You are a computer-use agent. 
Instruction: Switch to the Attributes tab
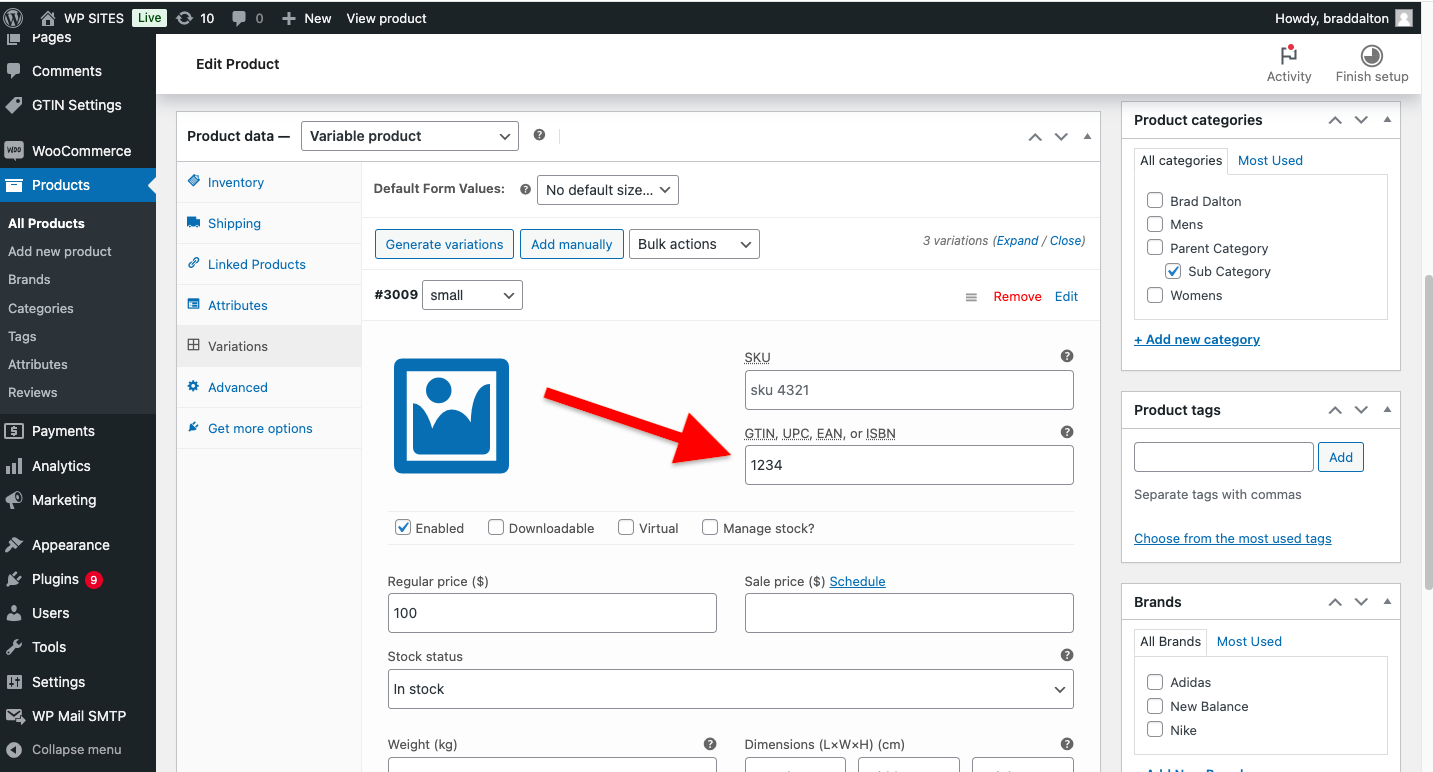click(237, 305)
